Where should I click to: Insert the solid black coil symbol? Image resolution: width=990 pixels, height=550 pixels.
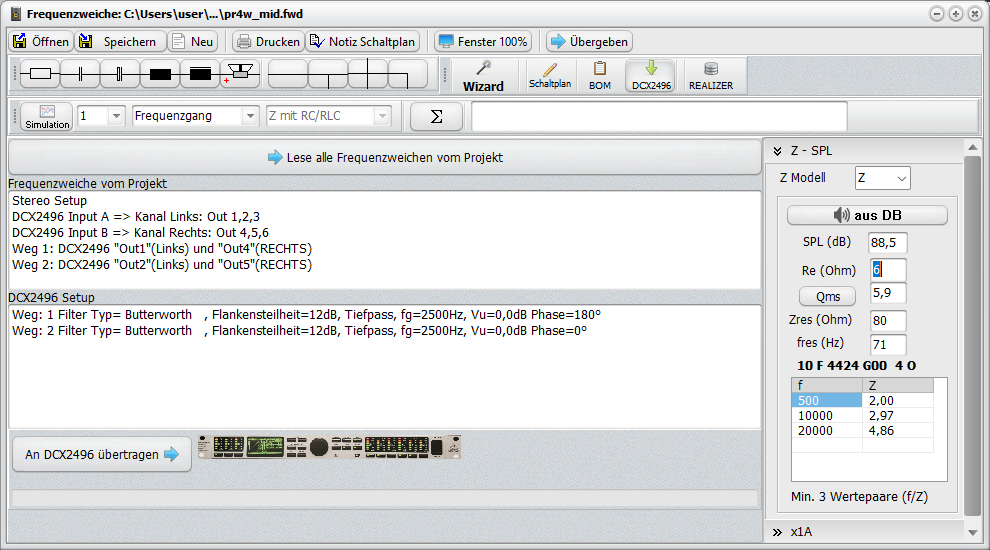point(160,75)
